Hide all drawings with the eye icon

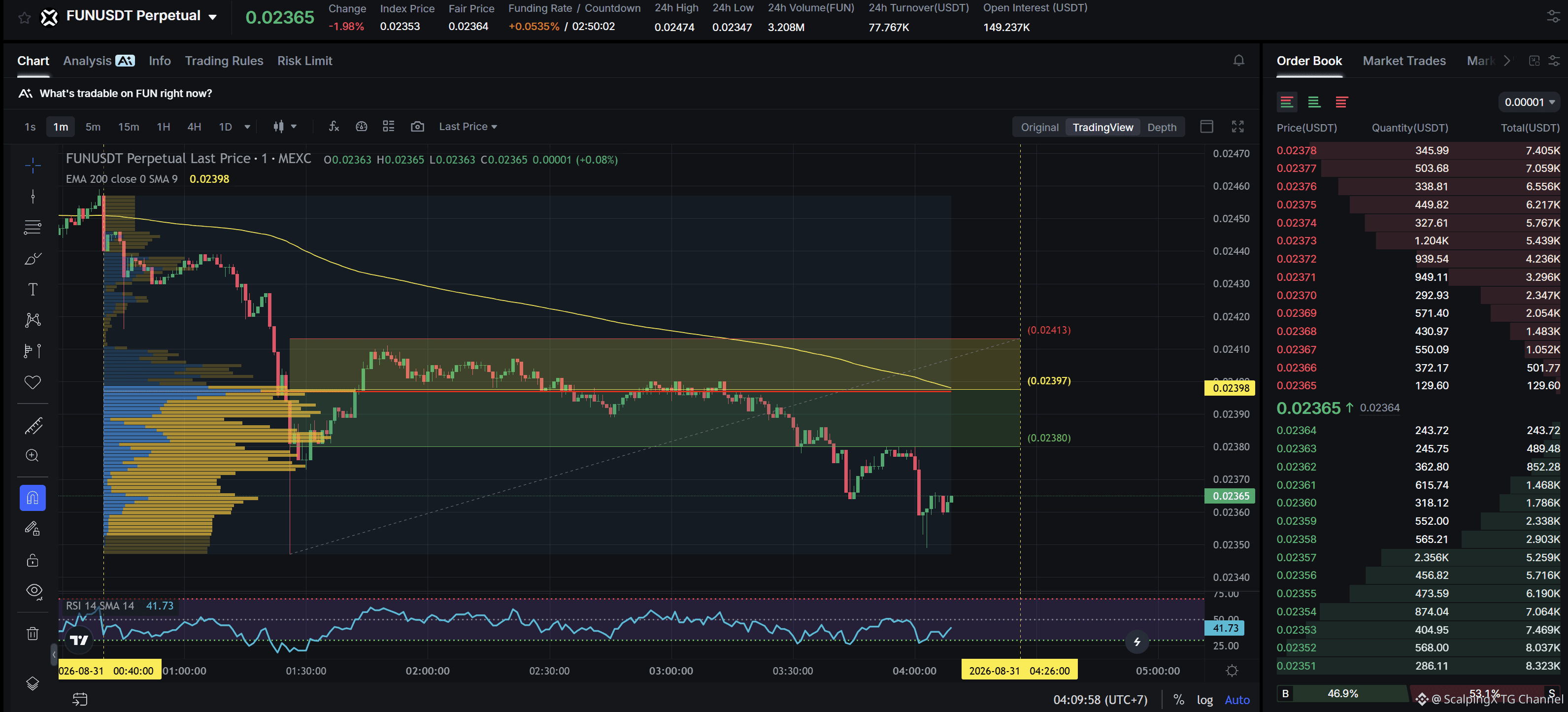coord(33,591)
